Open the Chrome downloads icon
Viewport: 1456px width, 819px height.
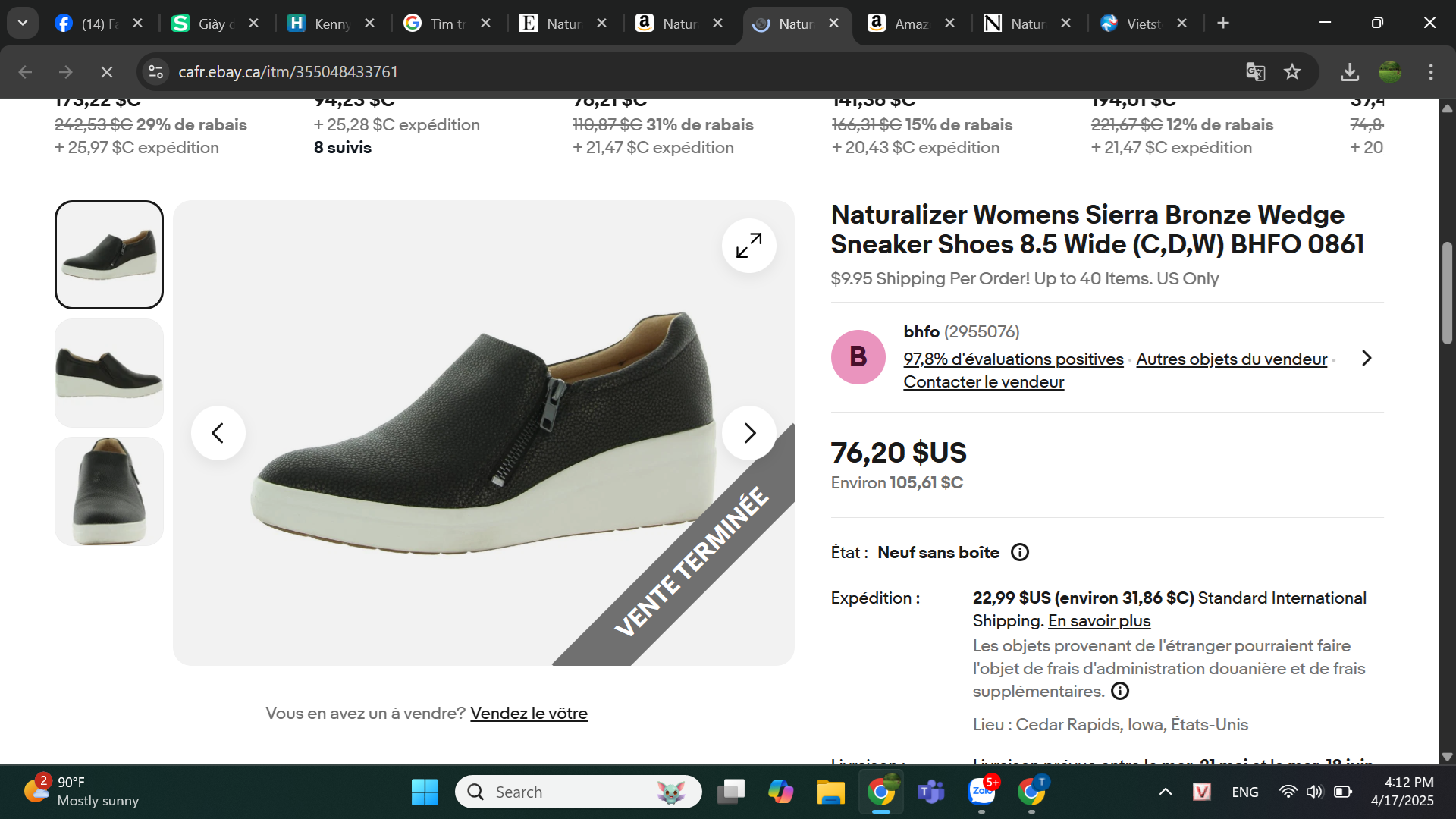point(1349,72)
